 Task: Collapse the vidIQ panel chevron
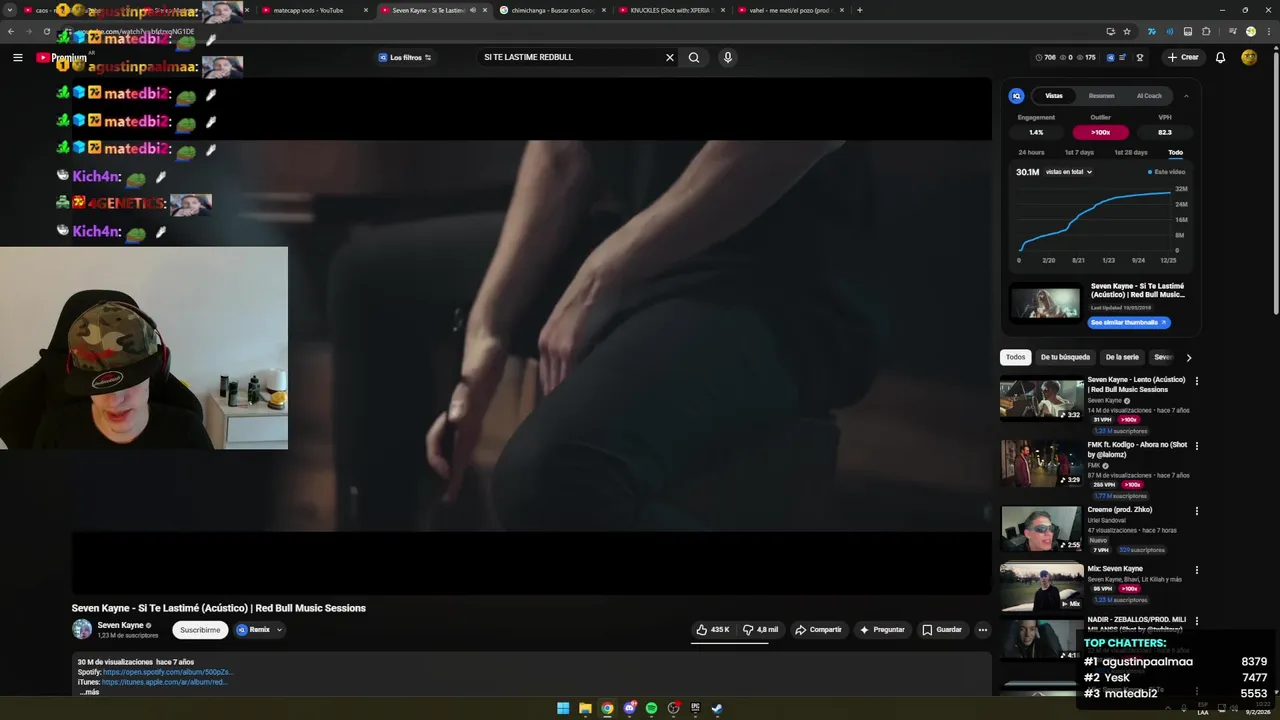[1186, 96]
